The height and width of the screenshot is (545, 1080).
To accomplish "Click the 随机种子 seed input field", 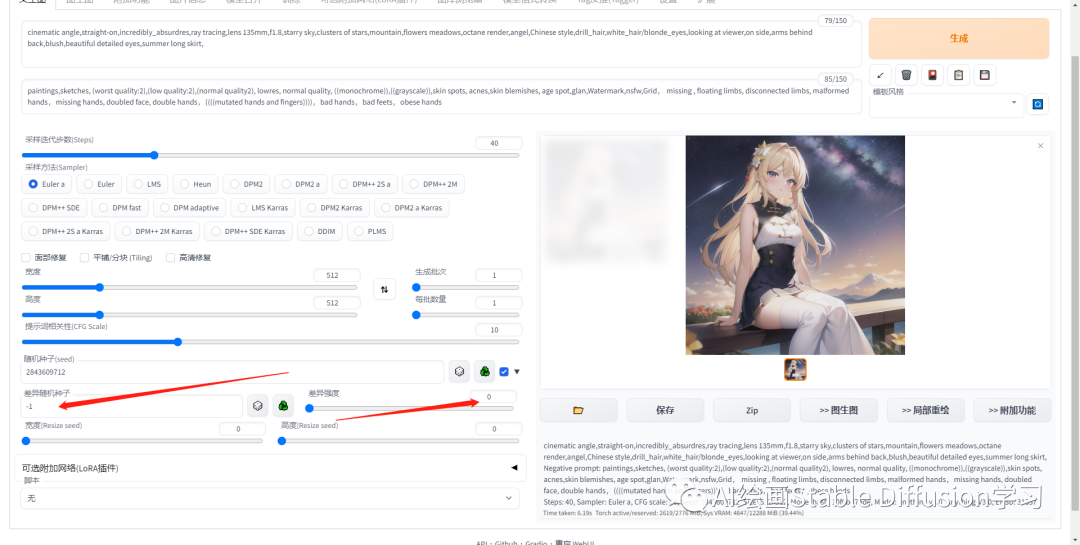I will pos(233,372).
